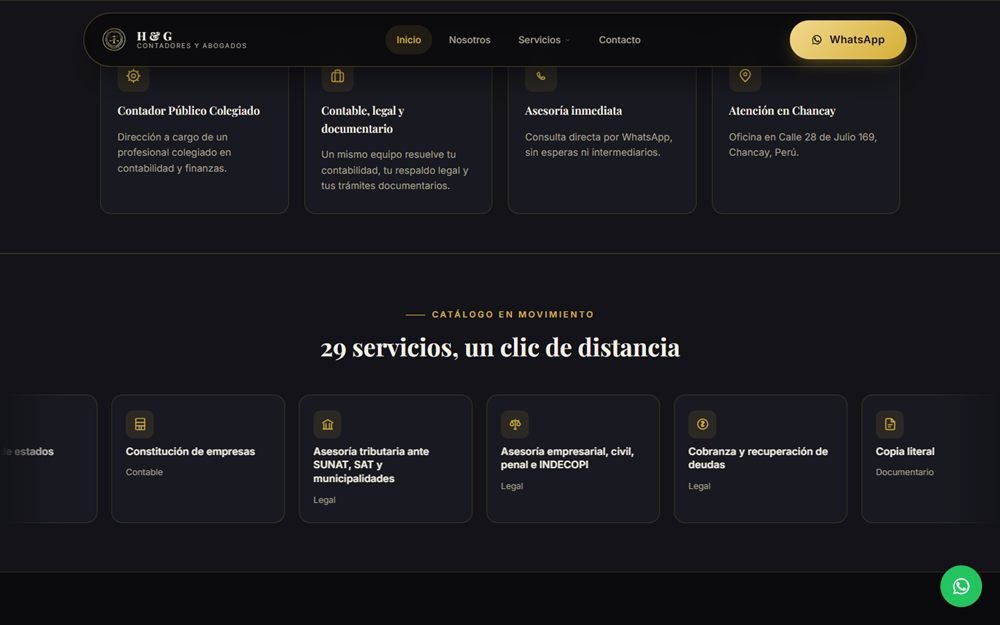Click the bank building icon in Asesoría tributaria card
The width and height of the screenshot is (1000, 625).
[x=327, y=424]
